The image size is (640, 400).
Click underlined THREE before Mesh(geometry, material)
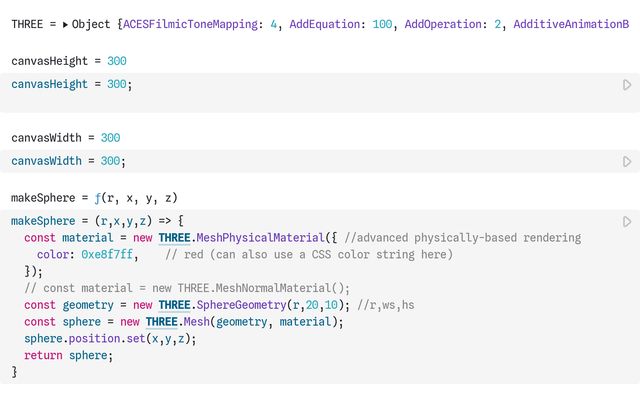161,322
